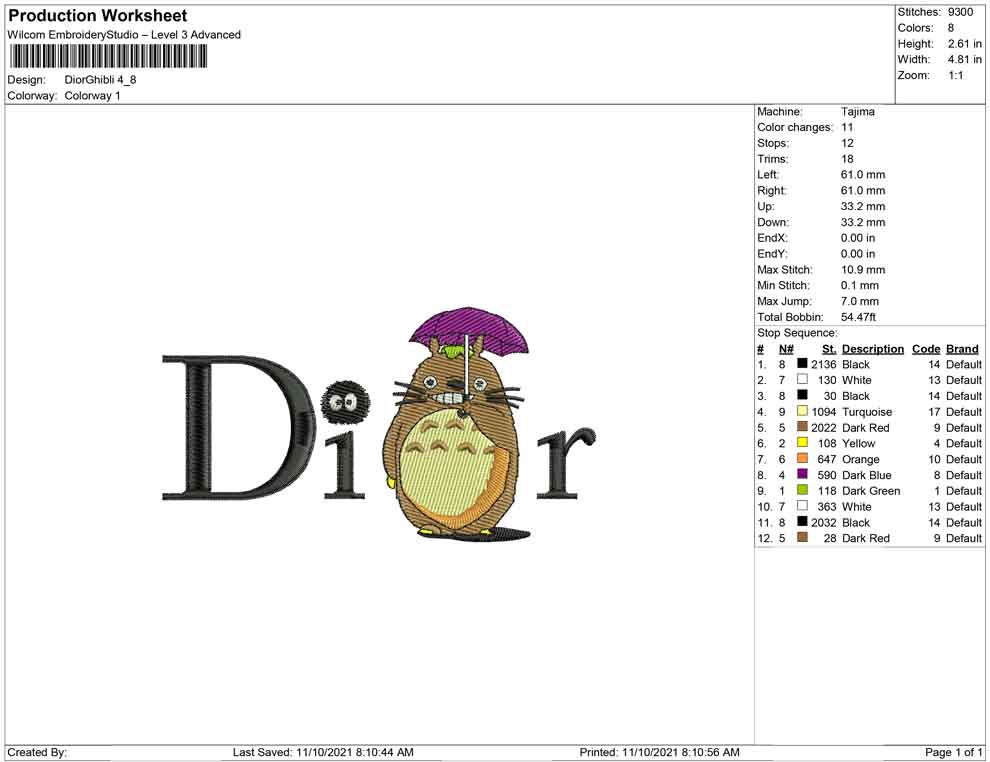Image resolution: width=990 pixels, height=762 pixels.
Task: Click the Orange swatch for stop 7
Action: click(802, 458)
